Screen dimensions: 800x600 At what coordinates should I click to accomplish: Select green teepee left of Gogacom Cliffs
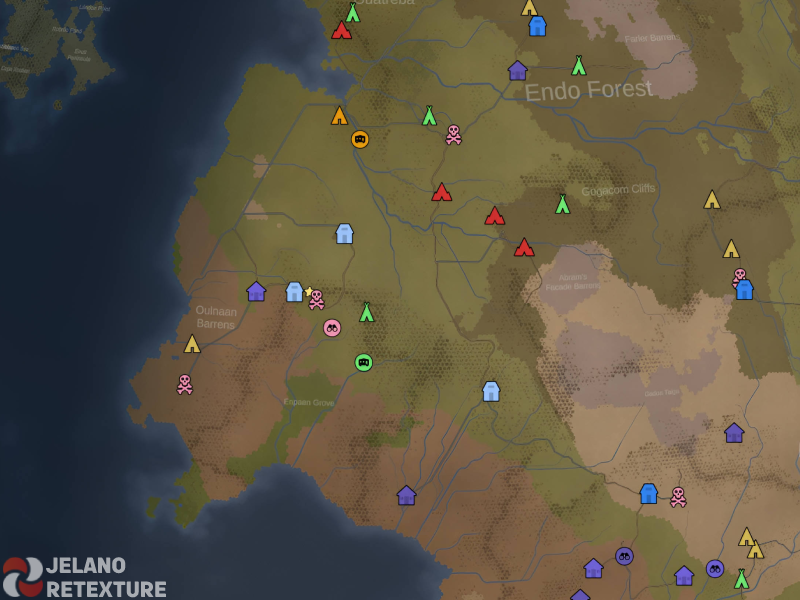(x=562, y=204)
